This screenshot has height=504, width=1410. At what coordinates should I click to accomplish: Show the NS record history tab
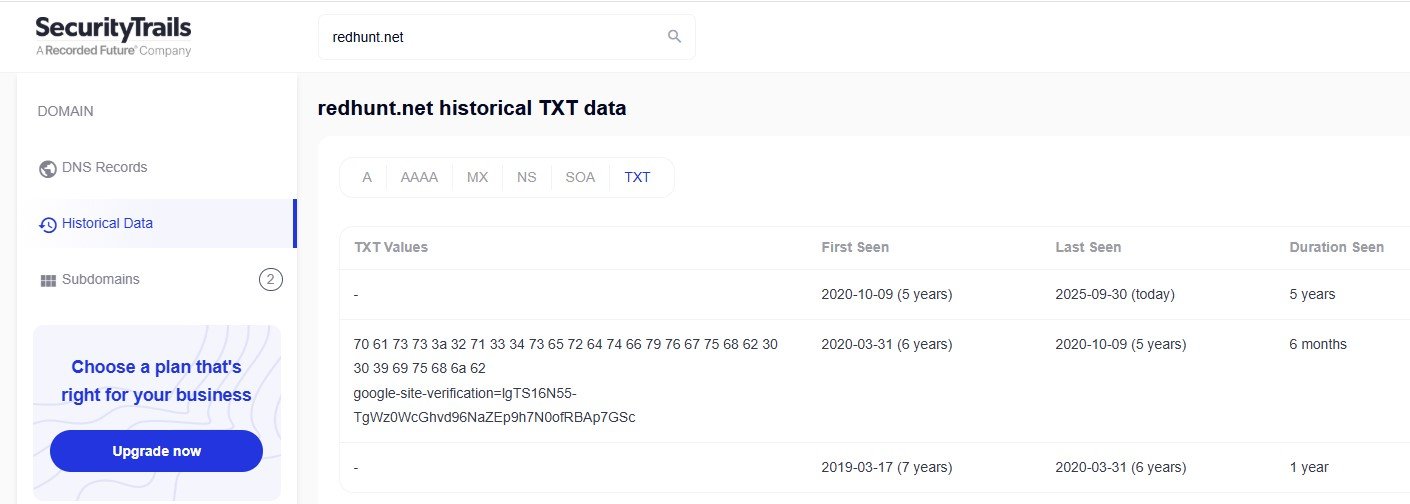click(x=527, y=177)
